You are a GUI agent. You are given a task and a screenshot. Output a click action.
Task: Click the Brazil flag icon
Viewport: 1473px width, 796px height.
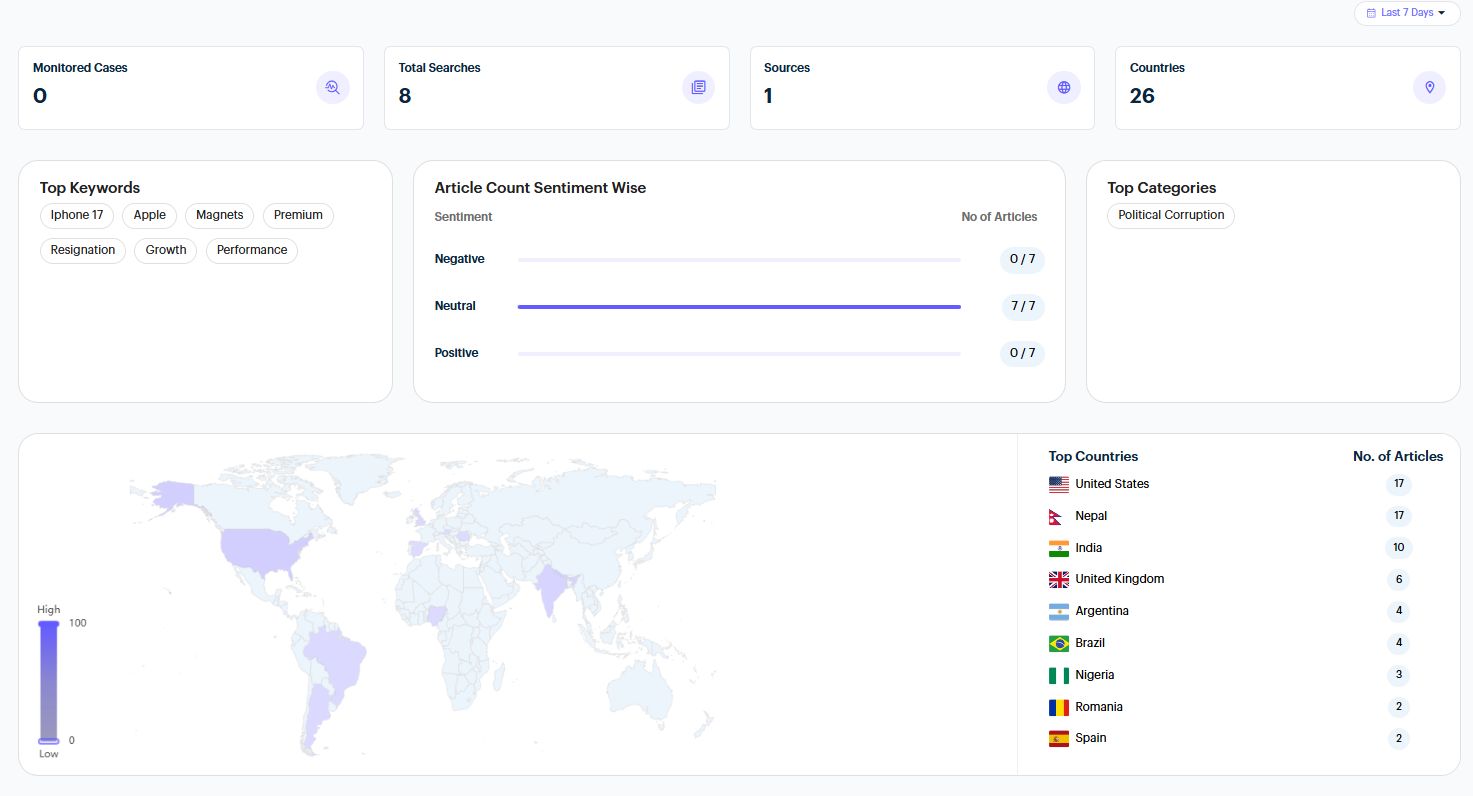(1059, 643)
